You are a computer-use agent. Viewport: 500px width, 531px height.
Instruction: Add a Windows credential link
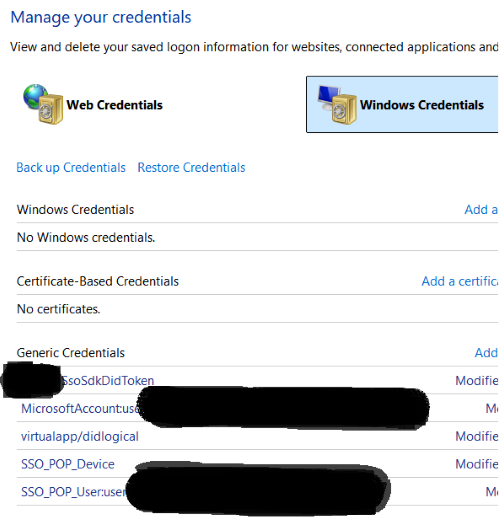(x=481, y=210)
